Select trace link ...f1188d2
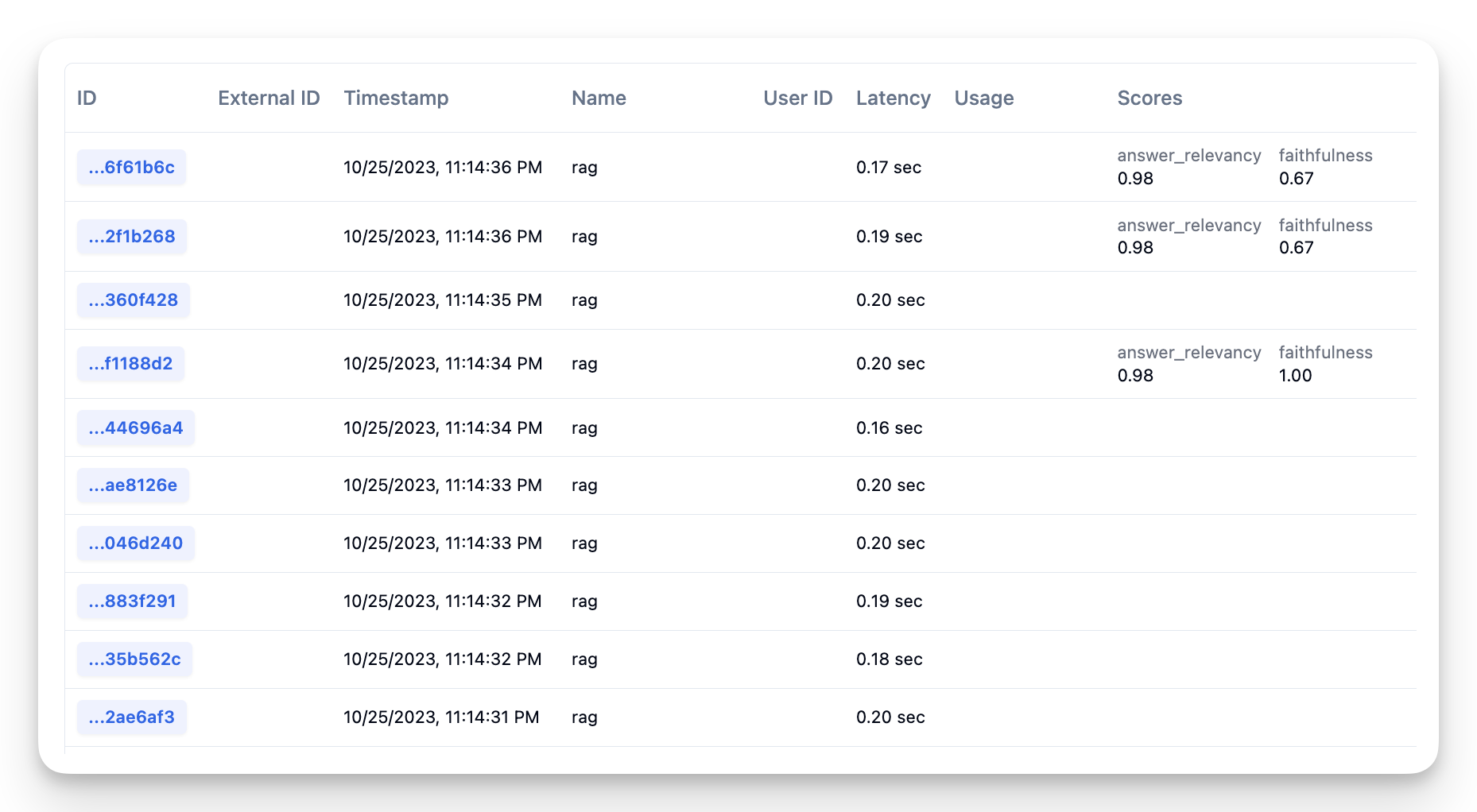1477x812 pixels. pyautogui.click(x=130, y=364)
